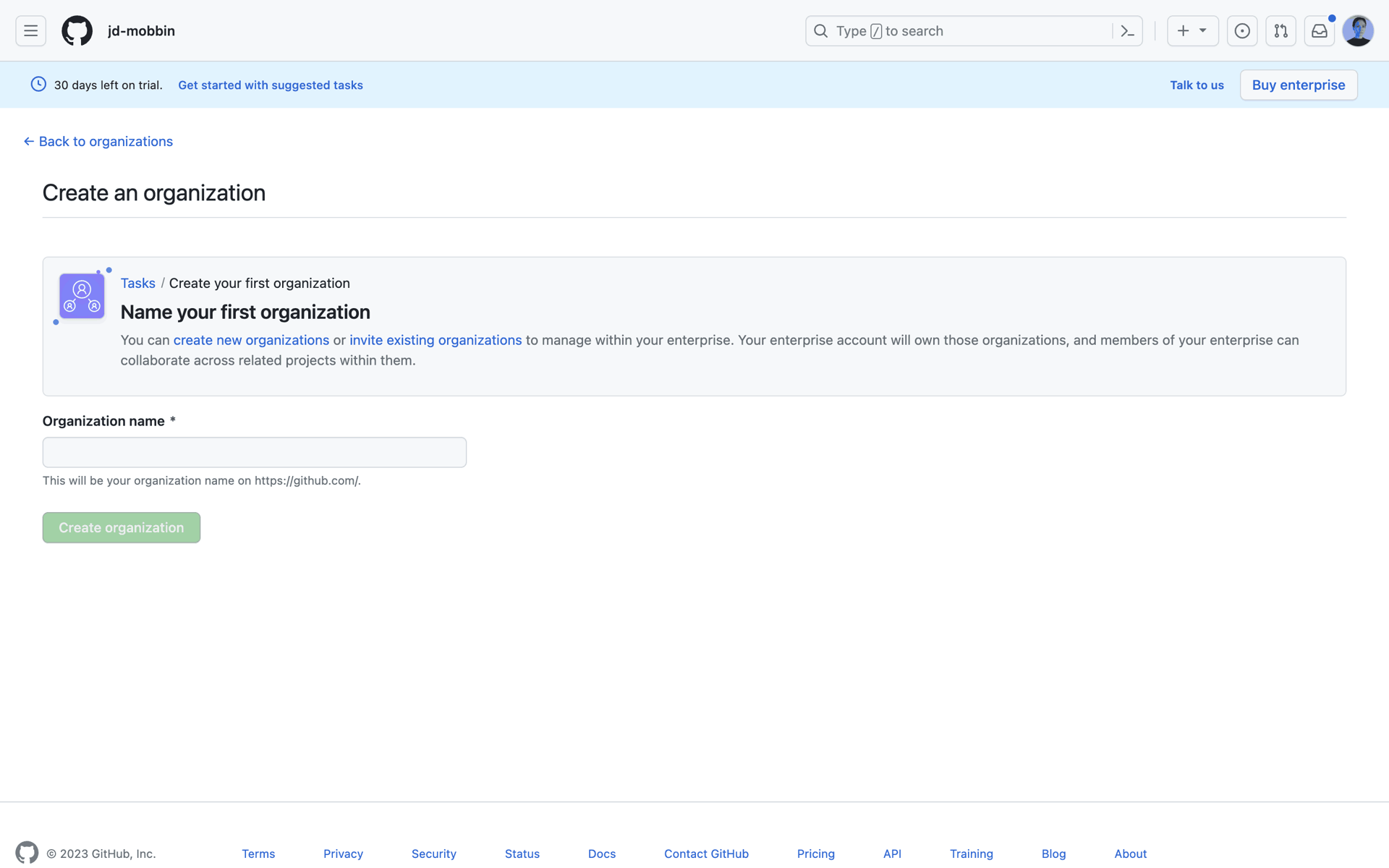Open the Pull requests icon
1389x868 pixels.
coord(1280,30)
